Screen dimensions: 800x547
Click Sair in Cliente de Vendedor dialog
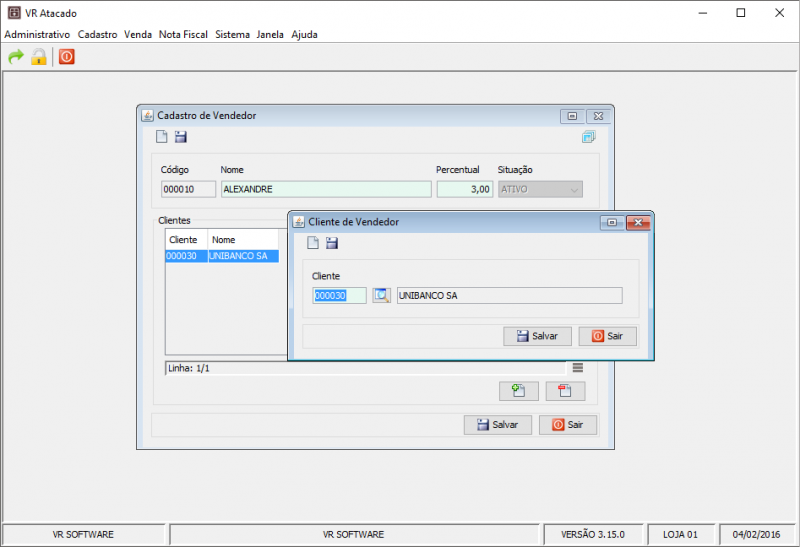[x=607, y=336]
